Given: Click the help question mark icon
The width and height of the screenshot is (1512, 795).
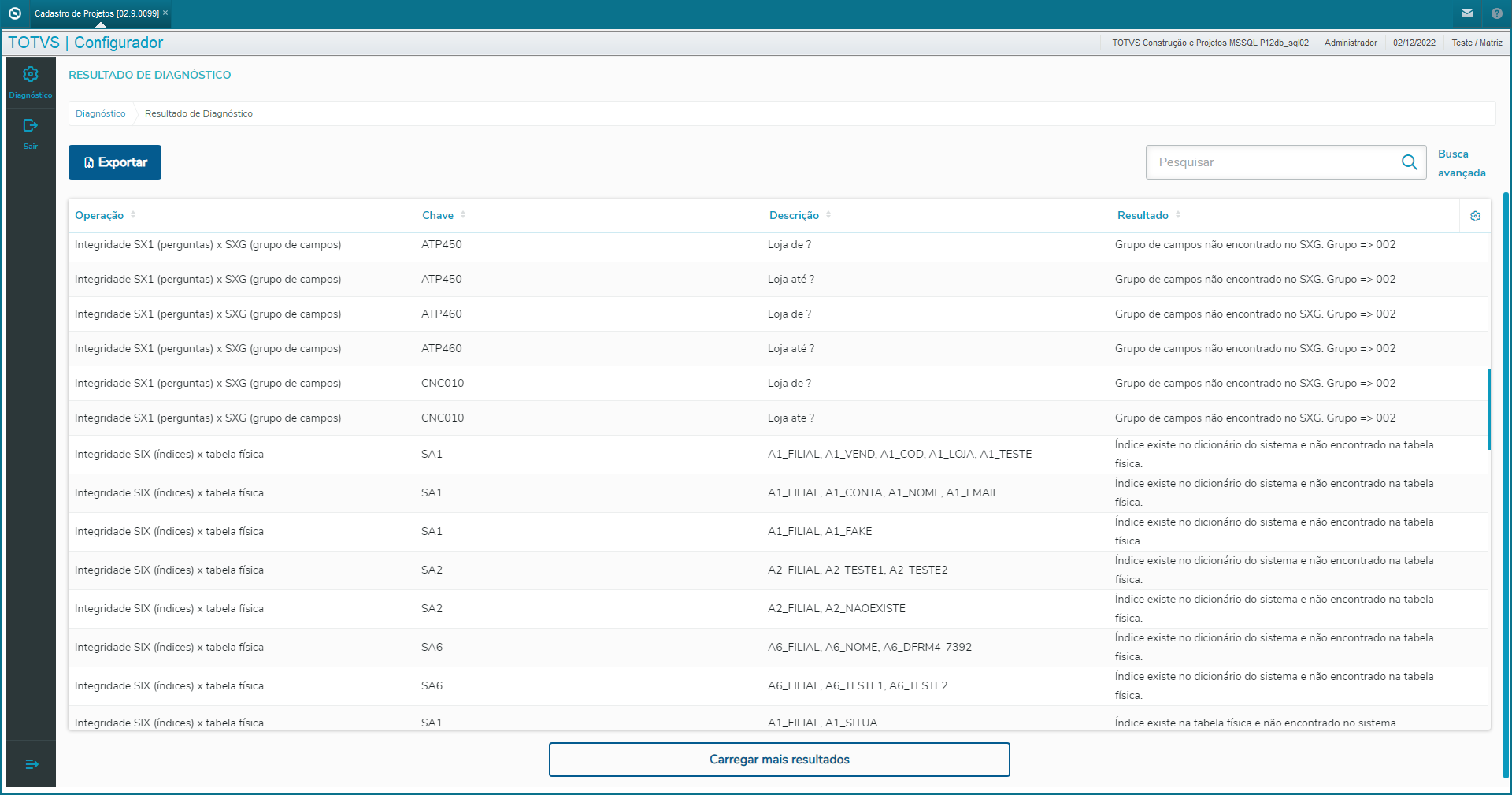Looking at the screenshot, I should 1497,13.
